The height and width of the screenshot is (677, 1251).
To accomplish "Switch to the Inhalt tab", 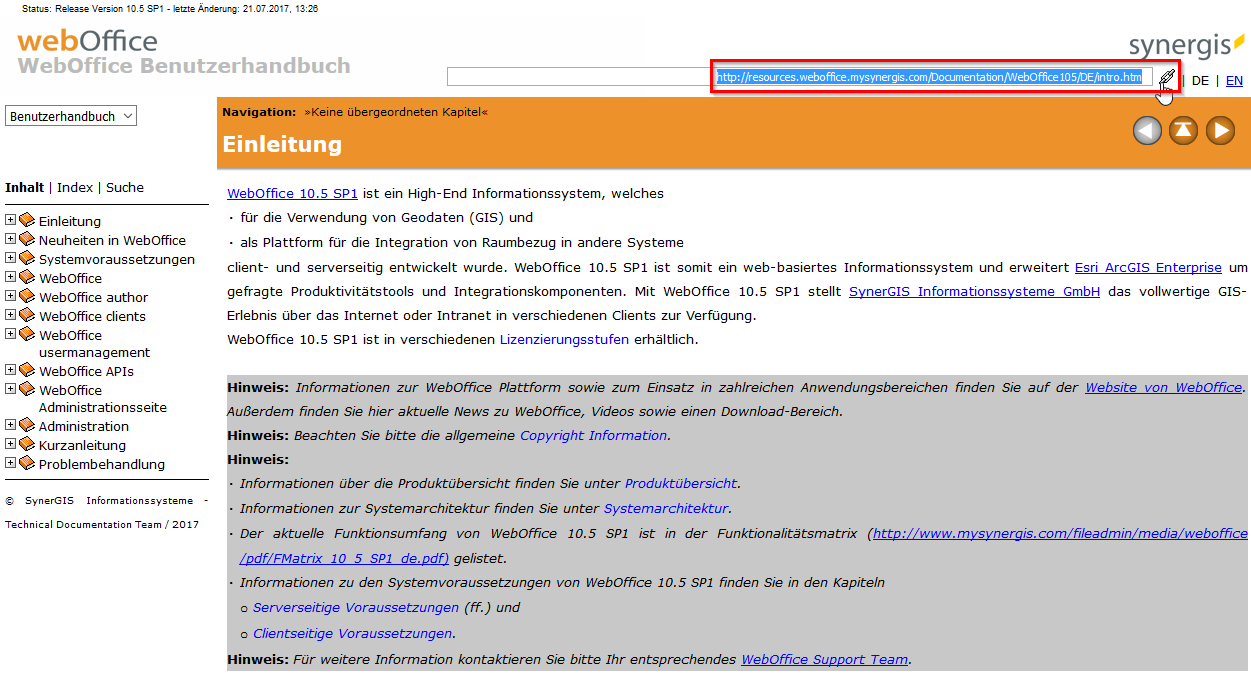I will 24,187.
